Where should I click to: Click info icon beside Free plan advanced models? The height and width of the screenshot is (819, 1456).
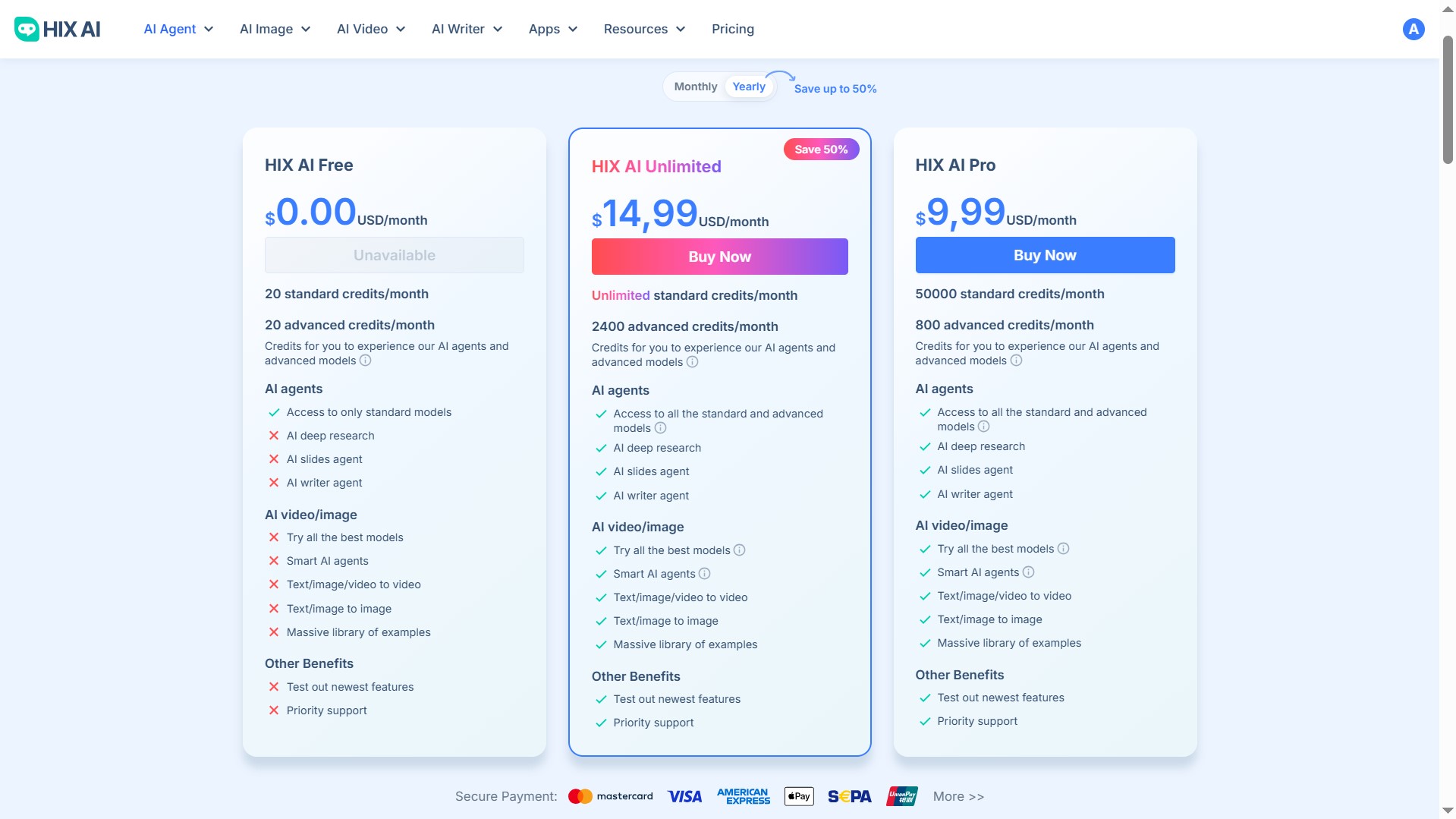pyautogui.click(x=365, y=361)
